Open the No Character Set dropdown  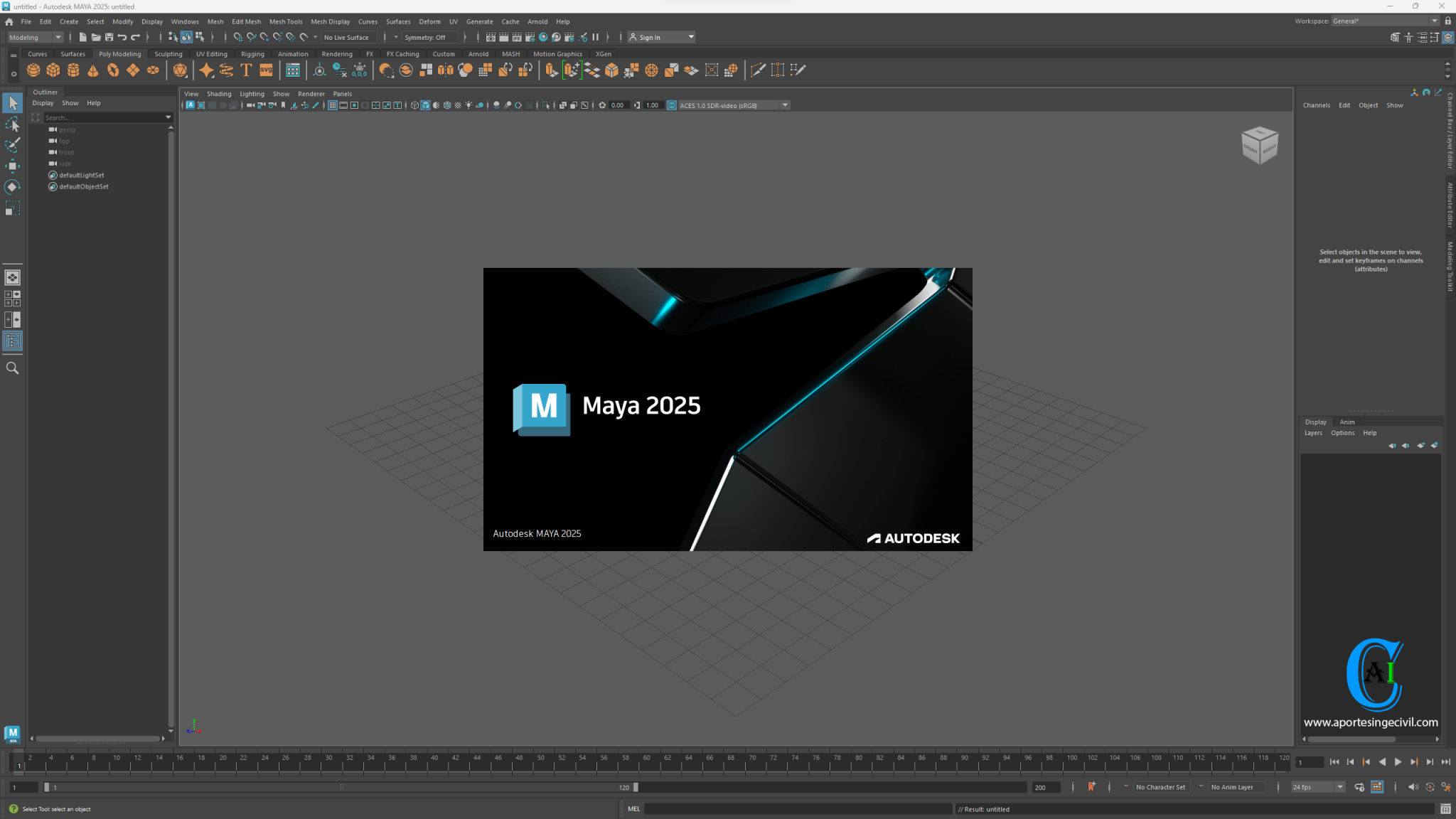[x=1161, y=787]
